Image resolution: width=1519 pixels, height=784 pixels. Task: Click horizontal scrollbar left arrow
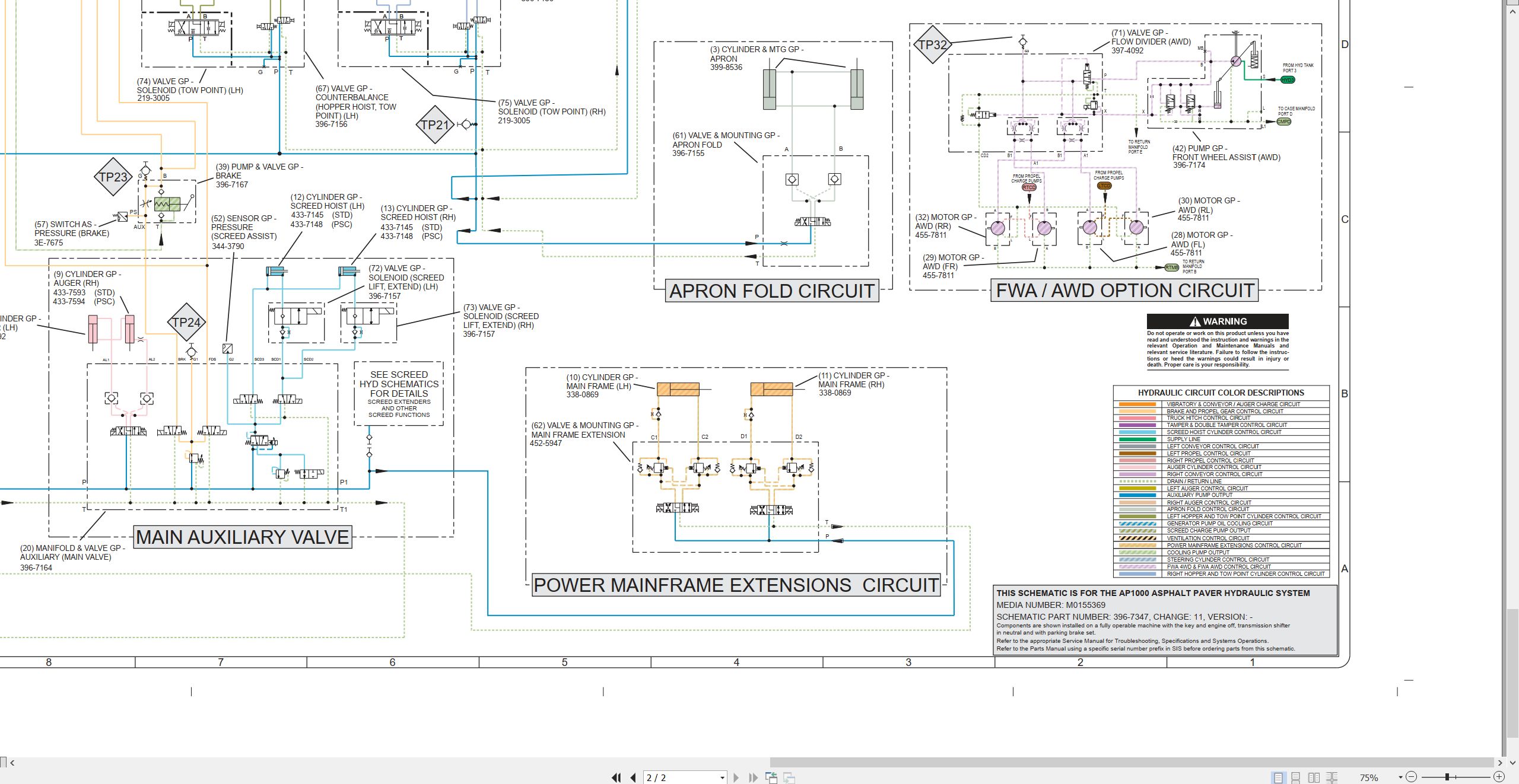click(x=12, y=763)
